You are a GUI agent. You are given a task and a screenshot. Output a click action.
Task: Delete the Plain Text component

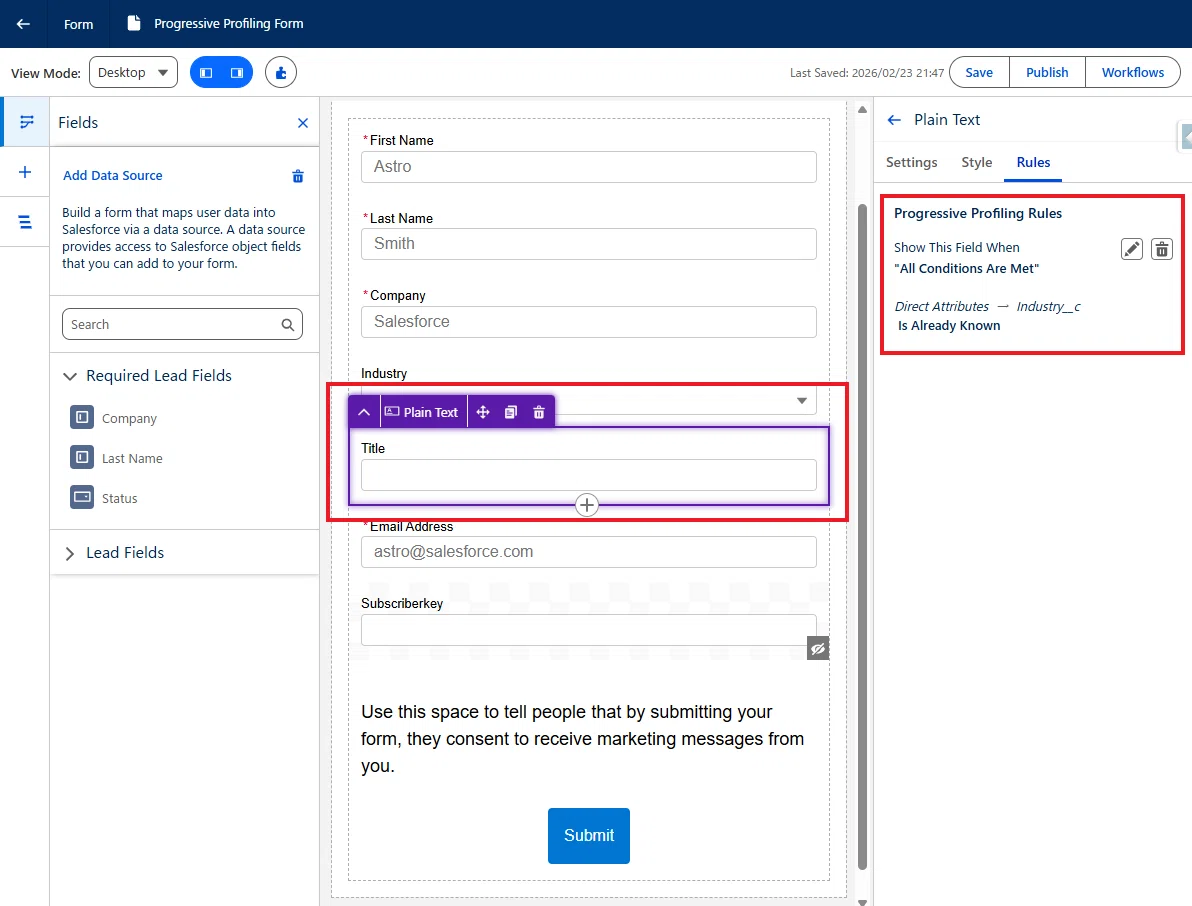(539, 412)
